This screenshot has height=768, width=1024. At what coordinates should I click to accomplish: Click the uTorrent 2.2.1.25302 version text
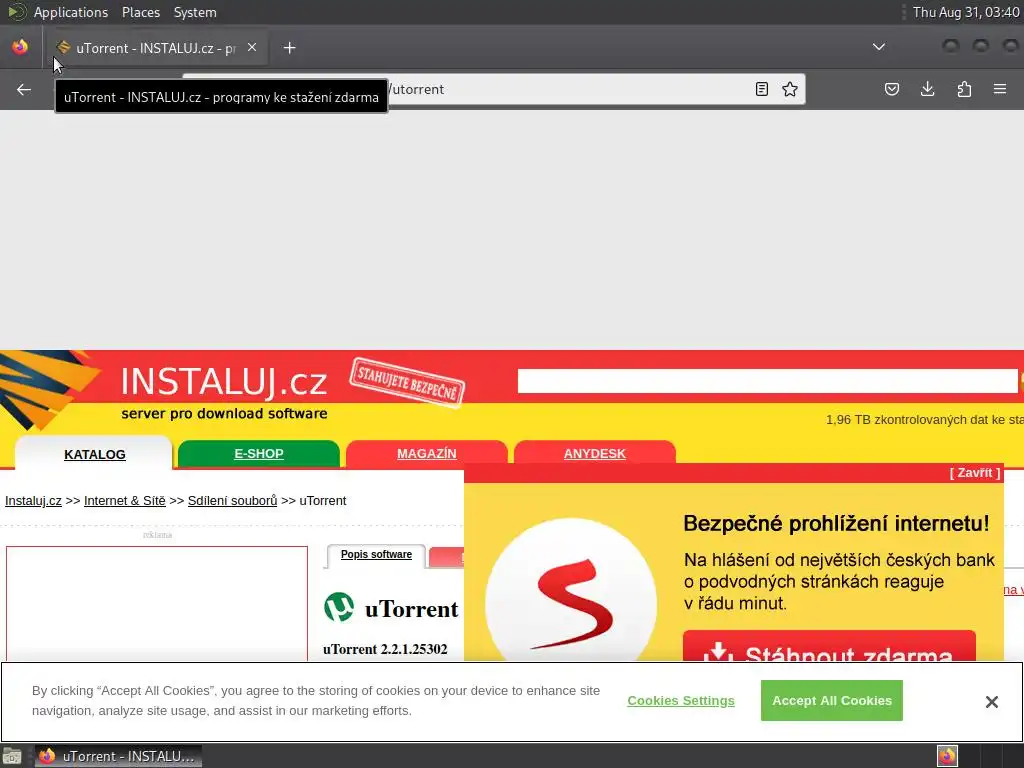point(385,649)
